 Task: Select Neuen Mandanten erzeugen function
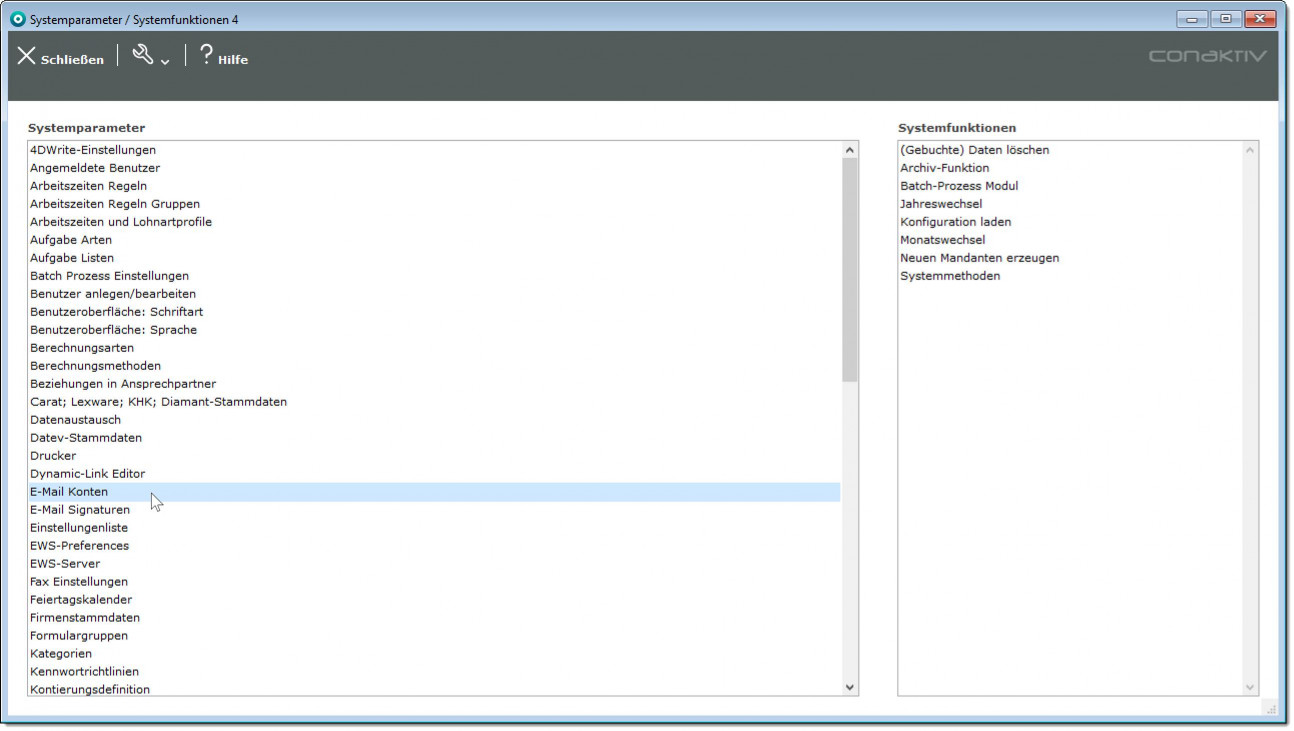point(979,258)
